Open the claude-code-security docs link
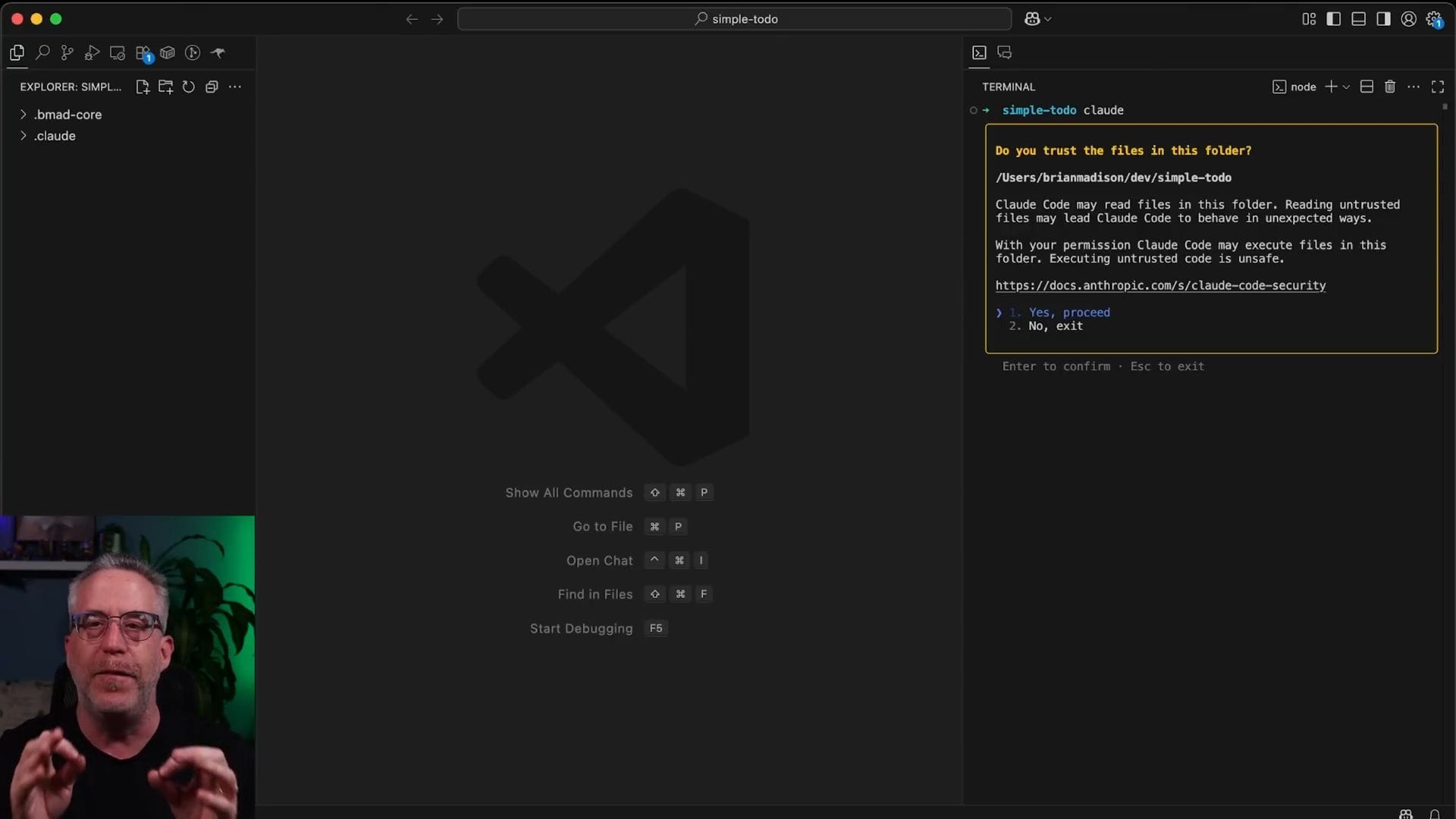 click(x=1160, y=286)
